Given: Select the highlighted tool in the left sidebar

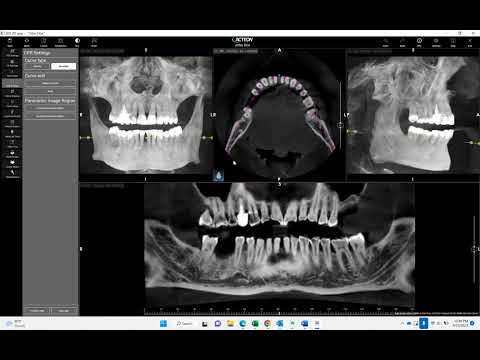Looking at the screenshot, I should coord(12,83).
